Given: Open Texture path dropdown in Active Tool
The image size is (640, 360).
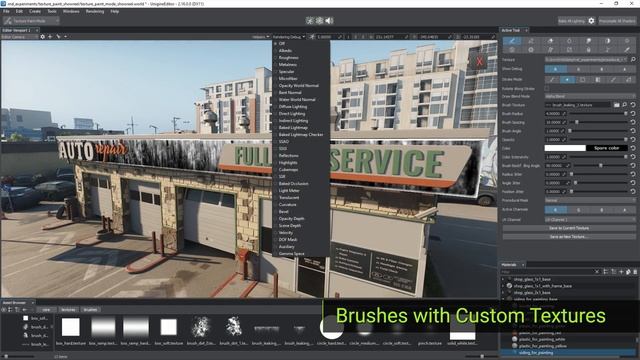Looking at the screenshot, I should click(586, 60).
